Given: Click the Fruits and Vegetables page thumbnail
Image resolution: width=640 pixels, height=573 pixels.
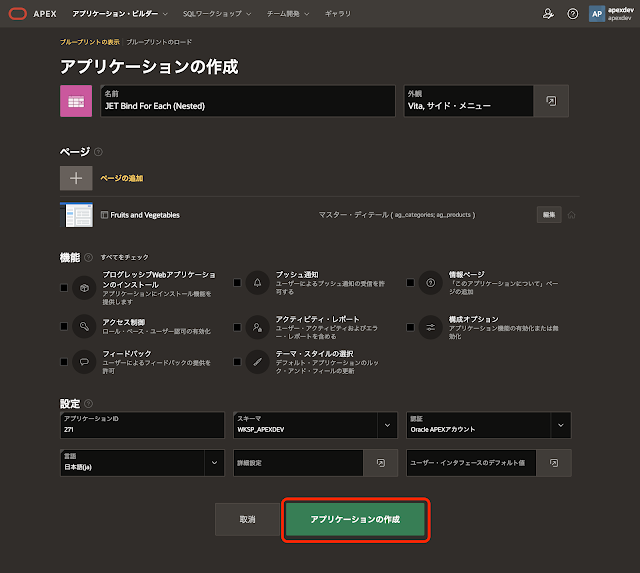Looking at the screenshot, I should point(76,215).
